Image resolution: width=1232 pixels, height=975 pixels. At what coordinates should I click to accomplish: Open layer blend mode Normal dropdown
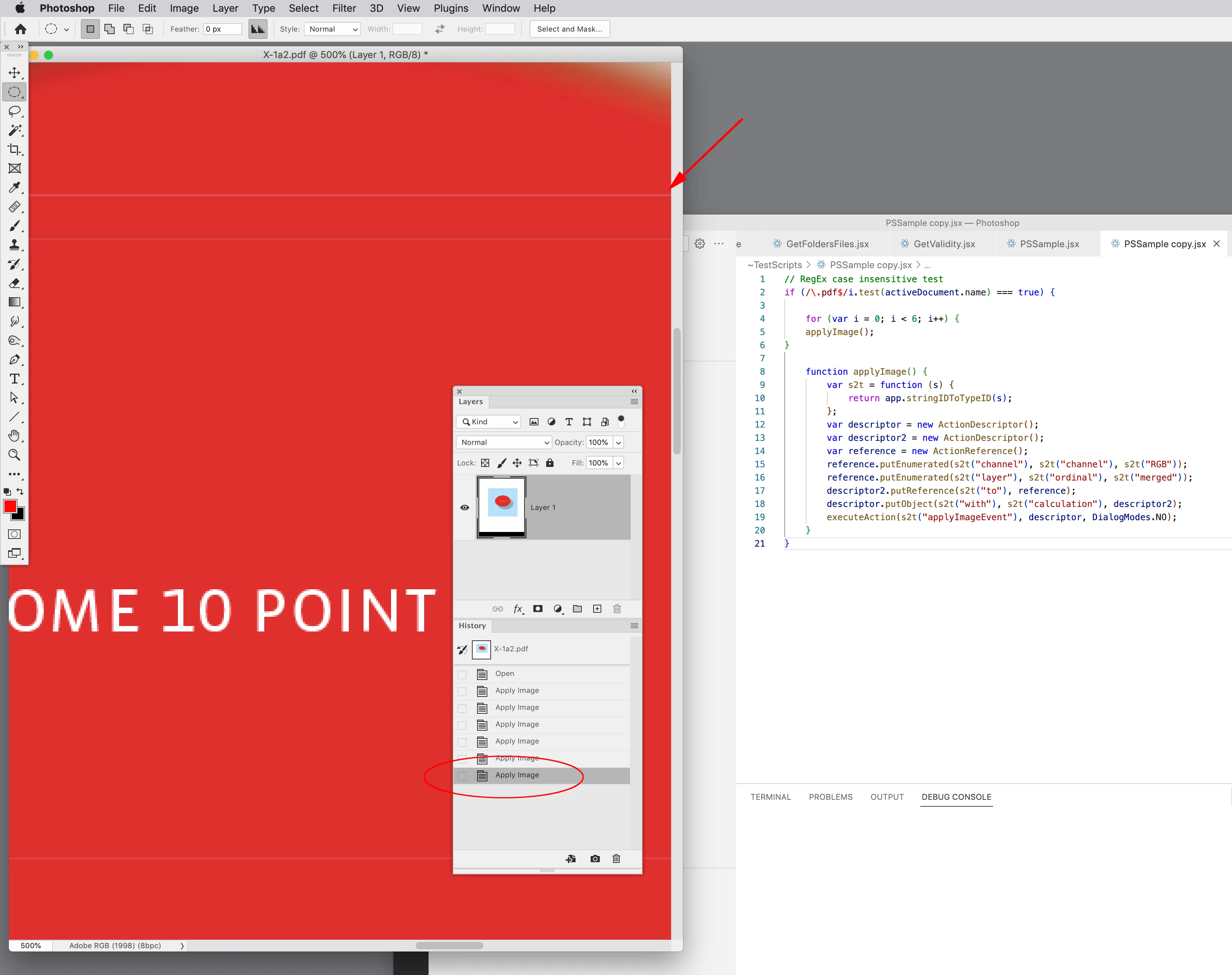[x=504, y=442]
